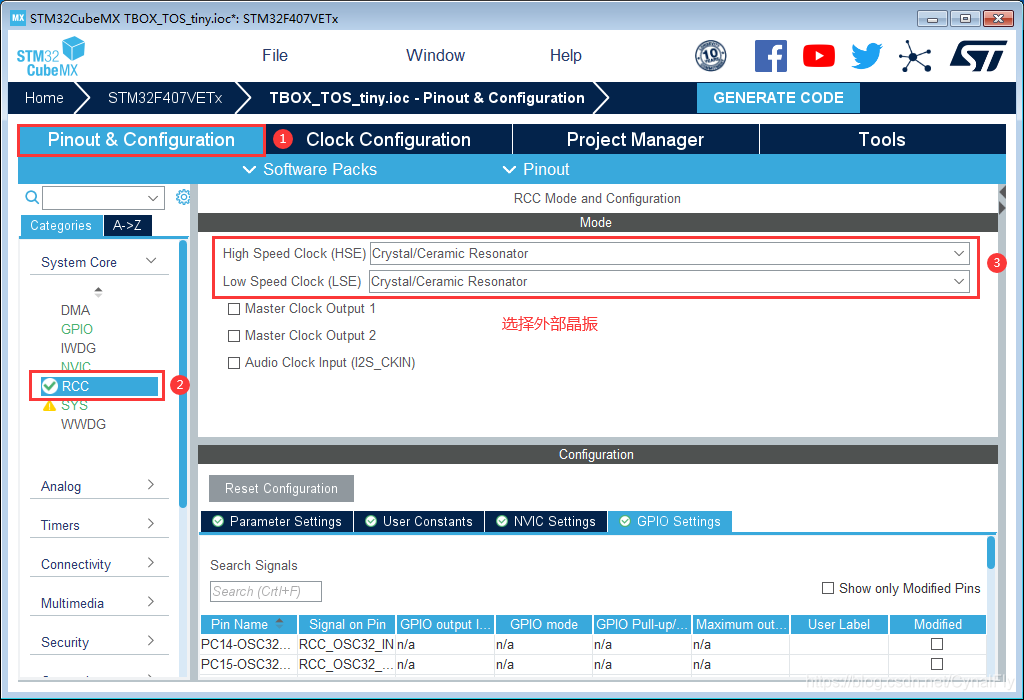The height and width of the screenshot is (700, 1024).
Task: Click the categories panel vertical scrollbar
Action: pos(183,374)
